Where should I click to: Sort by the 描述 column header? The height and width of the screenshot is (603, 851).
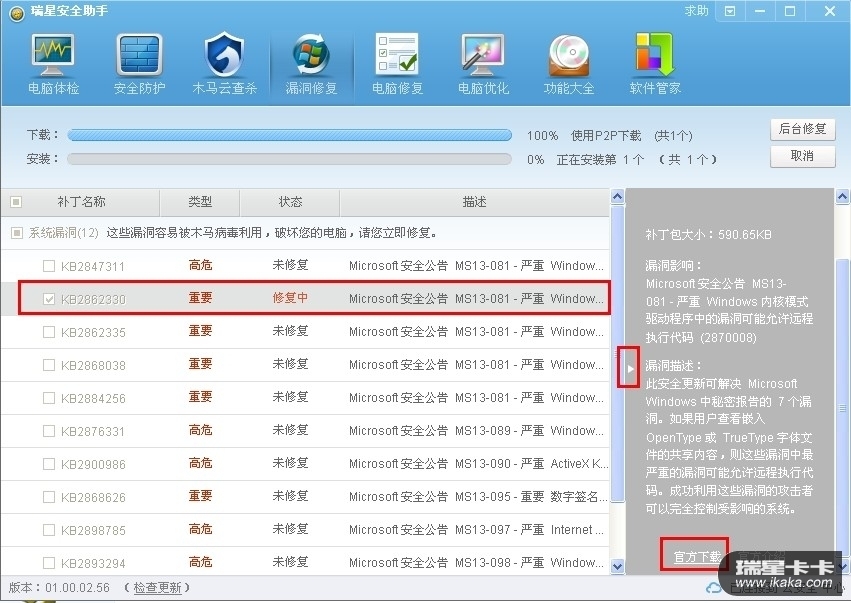[x=474, y=202]
